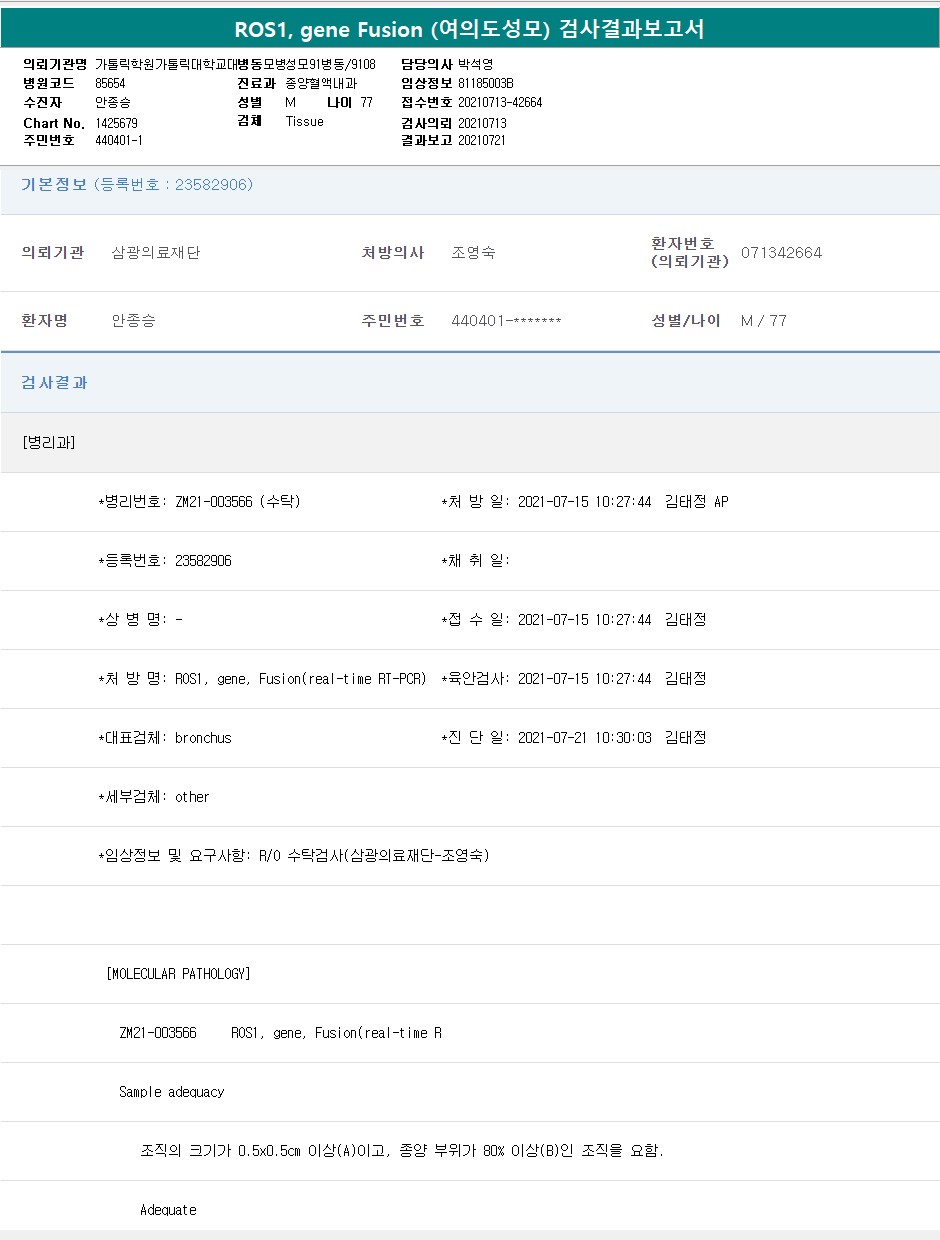Image resolution: width=940 pixels, height=1240 pixels.
Task: Click the 의뢰기관 value 삼광의료재단
Action: click(156, 253)
